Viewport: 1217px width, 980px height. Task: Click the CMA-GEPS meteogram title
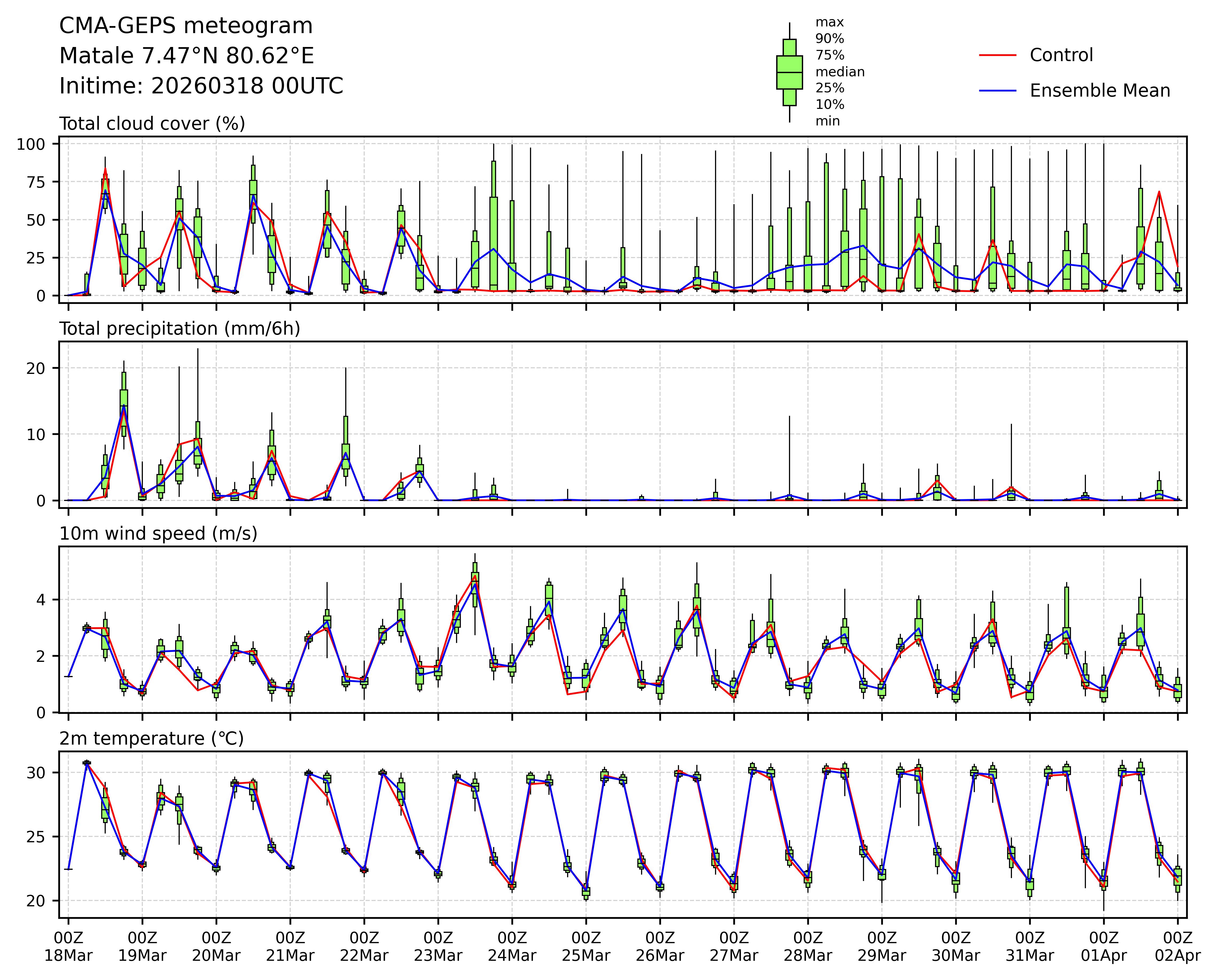point(186,26)
